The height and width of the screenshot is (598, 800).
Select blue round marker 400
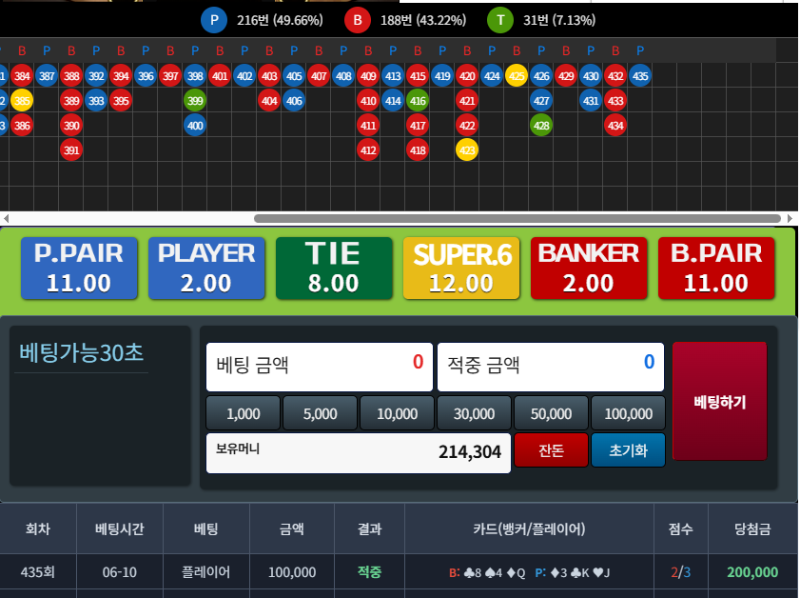tap(195, 126)
